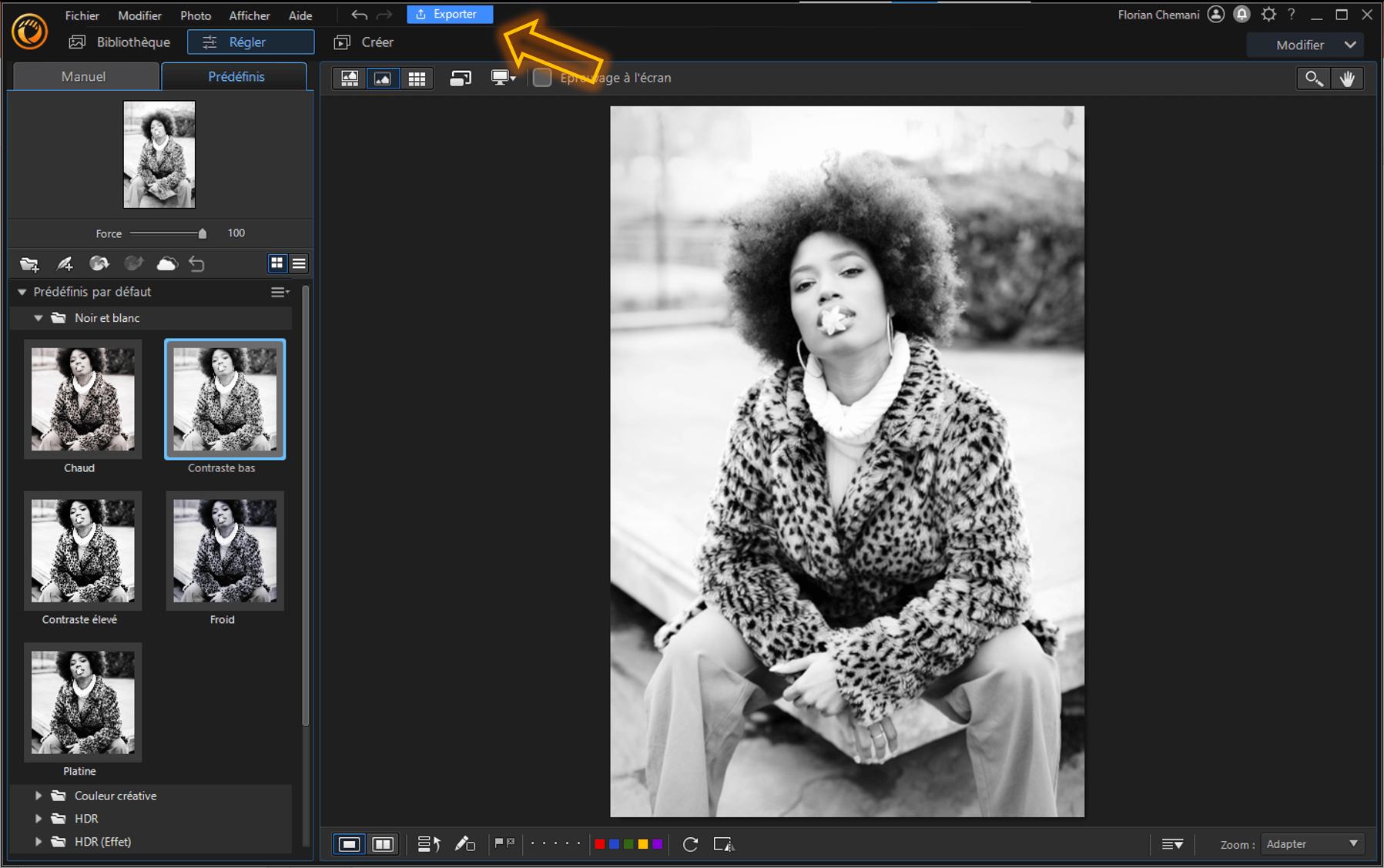Click the Exporter button
The width and height of the screenshot is (1384, 868).
tap(450, 14)
